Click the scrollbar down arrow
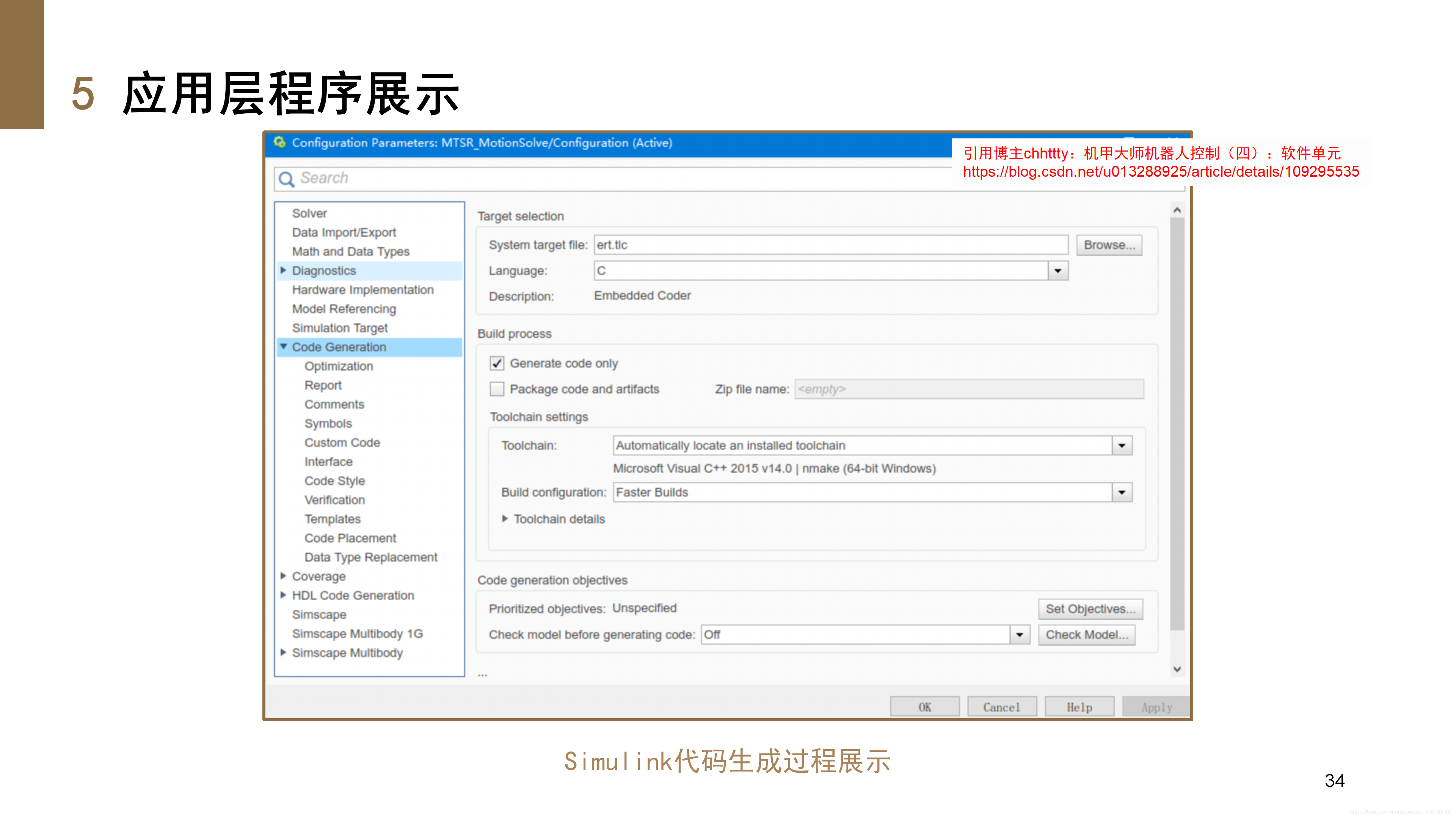The height and width of the screenshot is (819, 1456). [1177, 669]
